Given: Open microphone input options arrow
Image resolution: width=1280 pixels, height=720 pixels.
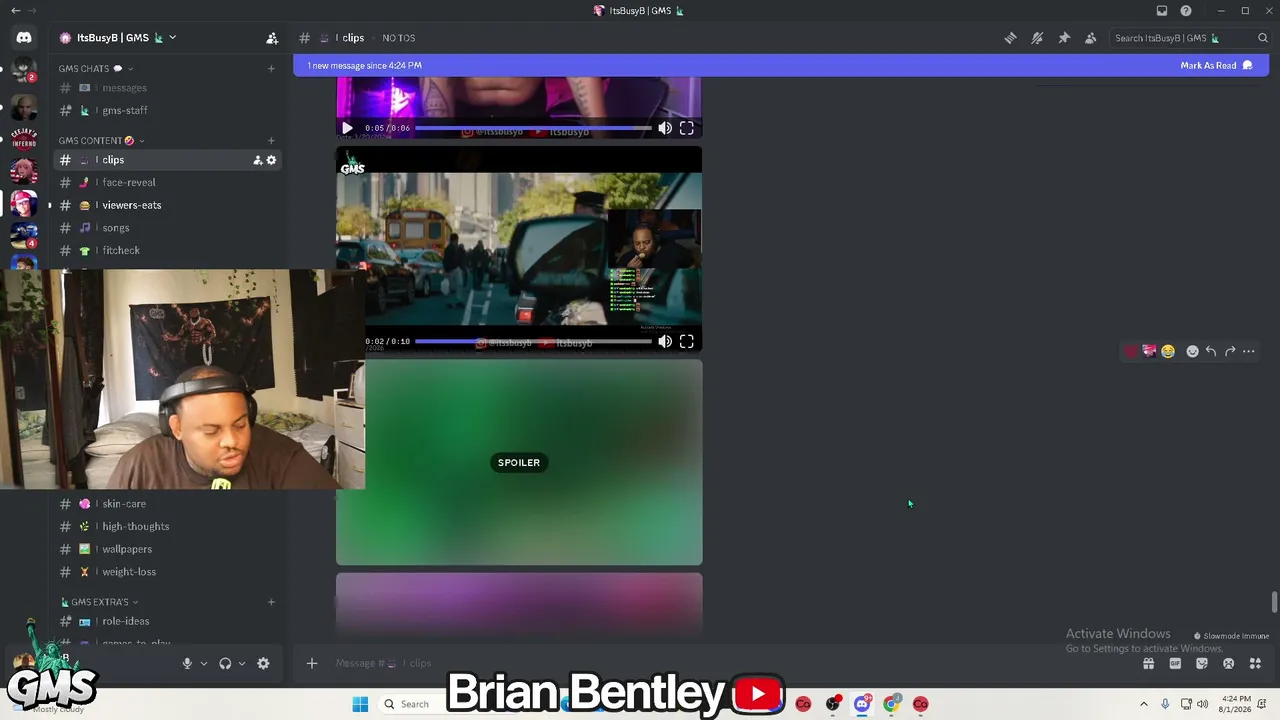Looking at the screenshot, I should [204, 663].
